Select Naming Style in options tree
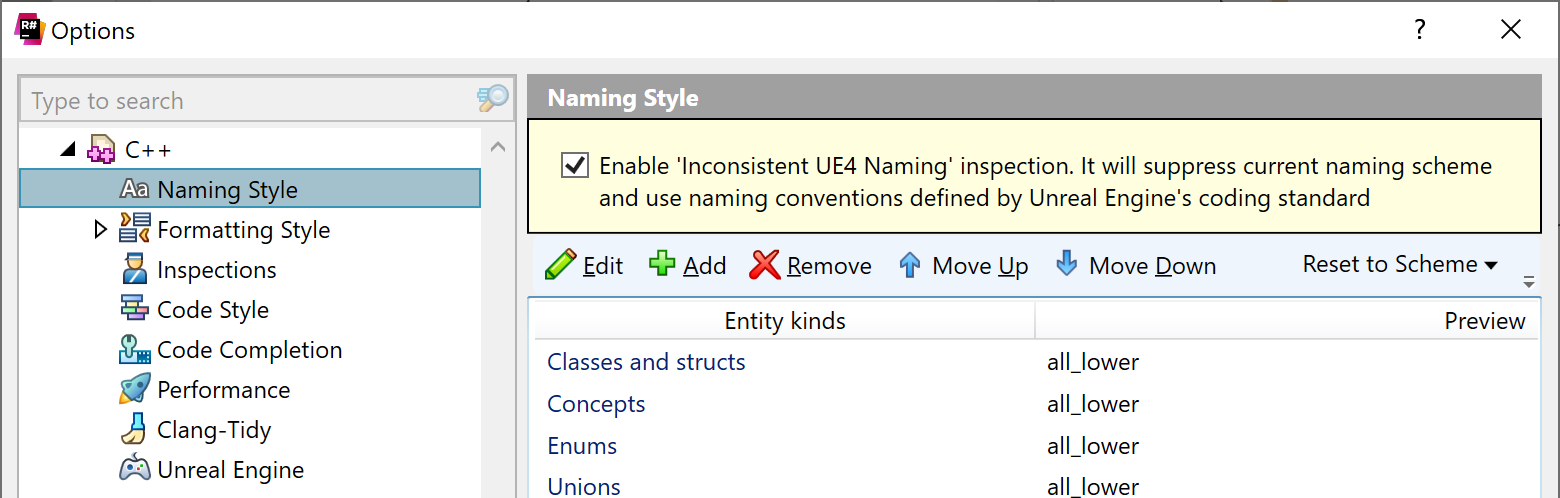 tap(227, 190)
